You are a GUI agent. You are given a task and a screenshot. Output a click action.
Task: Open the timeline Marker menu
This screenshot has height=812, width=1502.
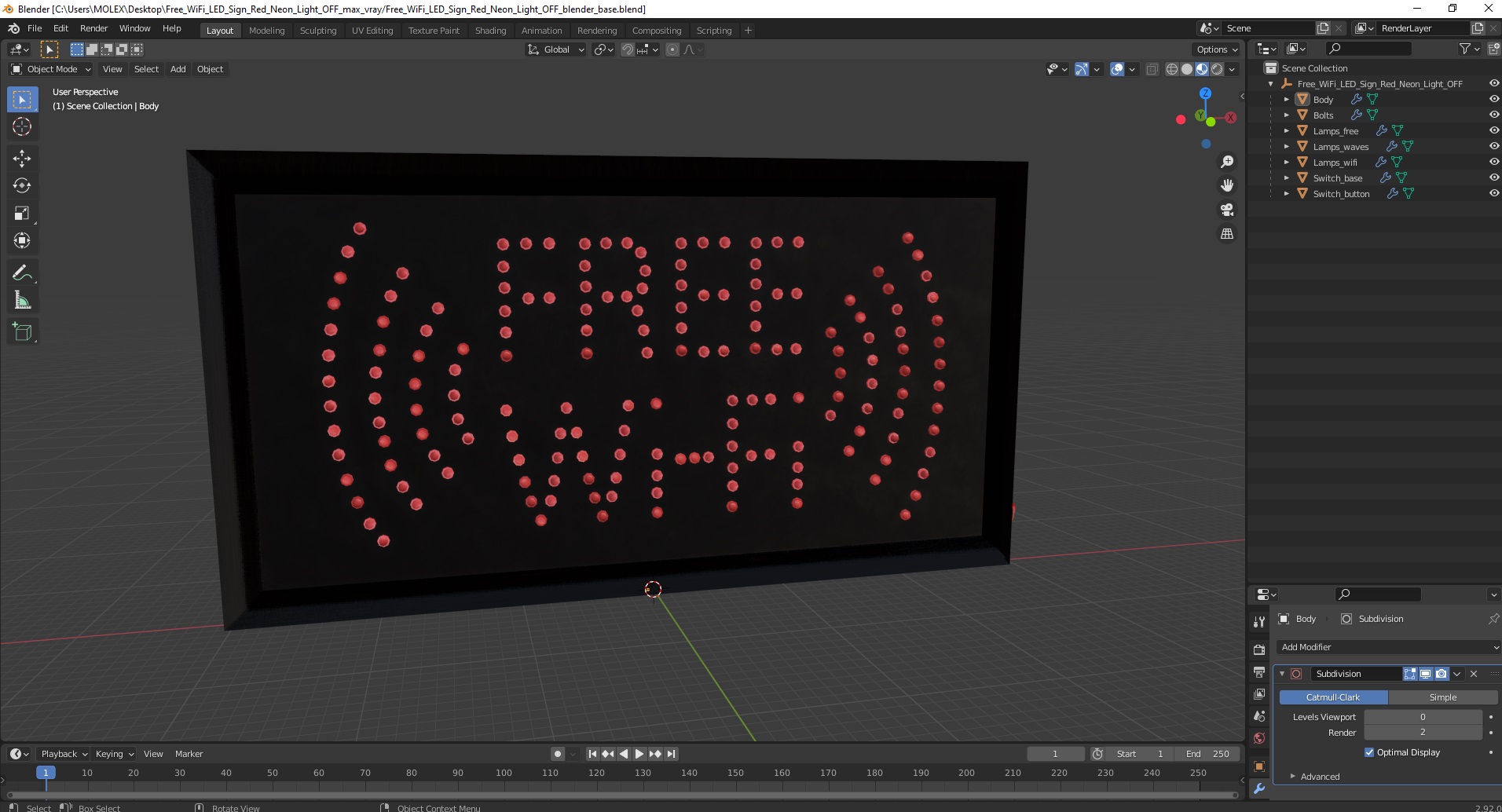click(189, 754)
